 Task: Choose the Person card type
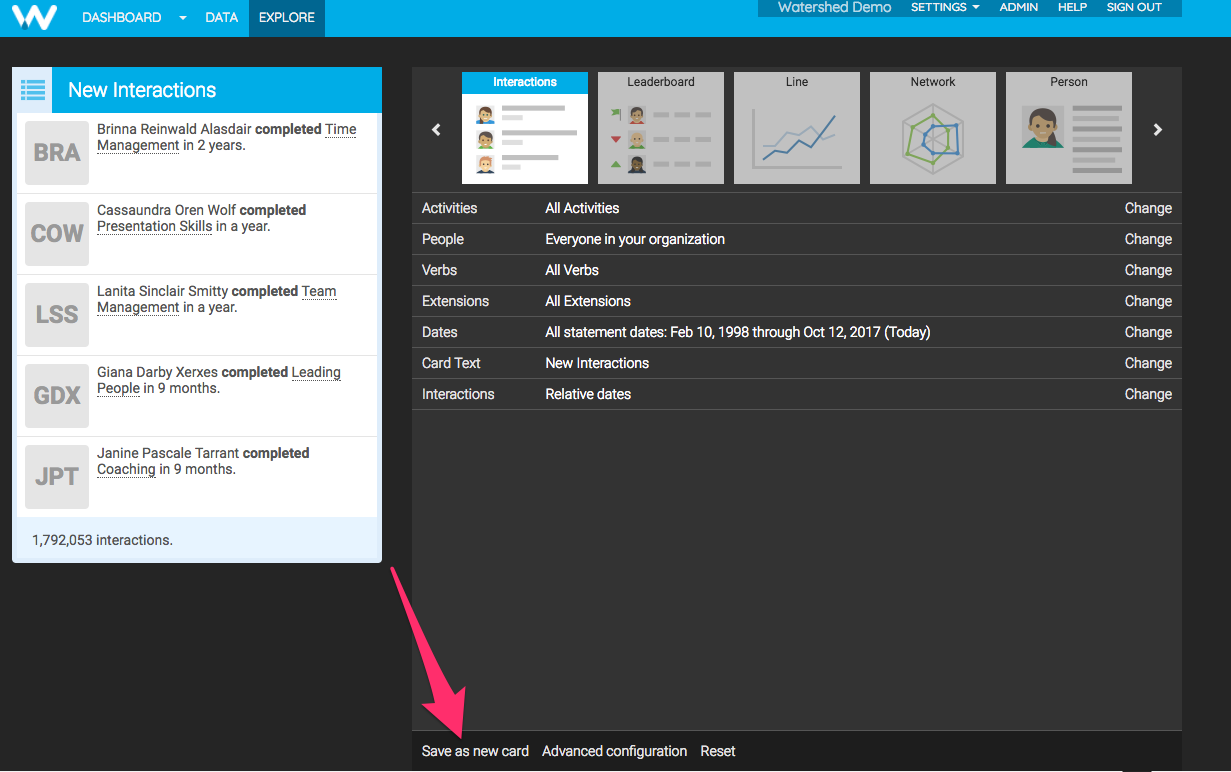[x=1069, y=128]
